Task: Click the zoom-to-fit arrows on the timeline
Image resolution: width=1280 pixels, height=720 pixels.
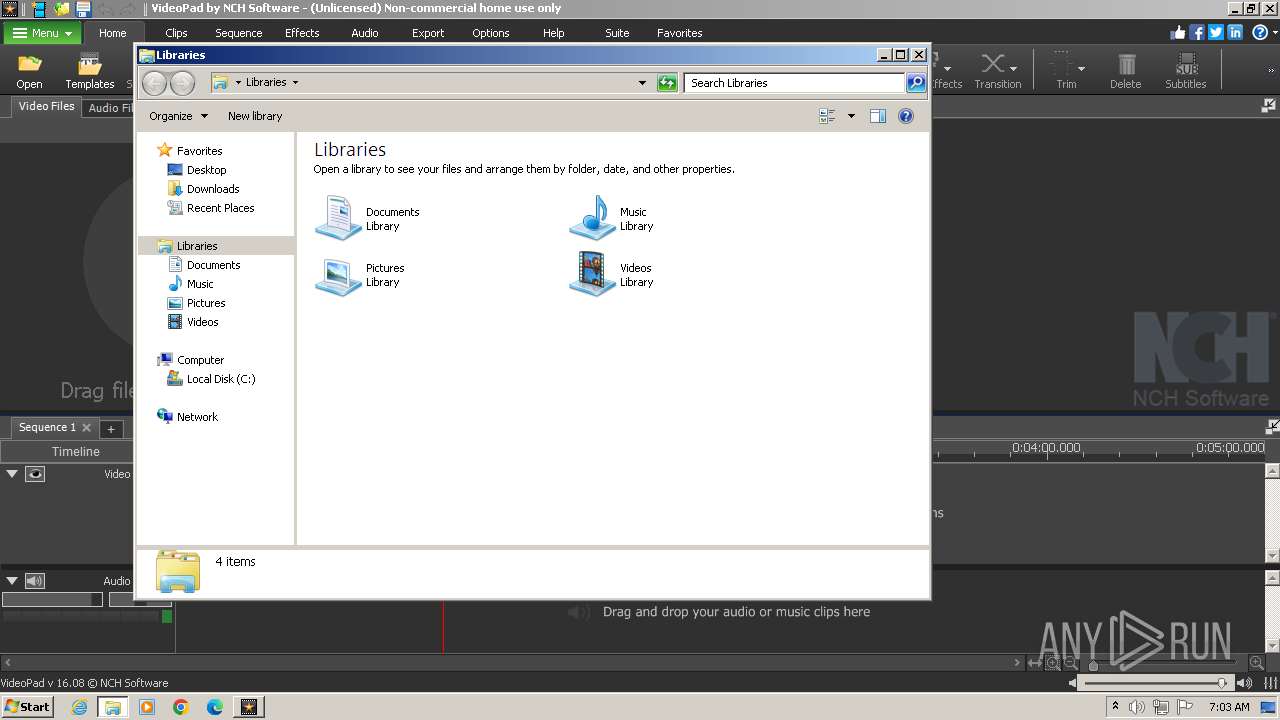Action: tap(1035, 663)
